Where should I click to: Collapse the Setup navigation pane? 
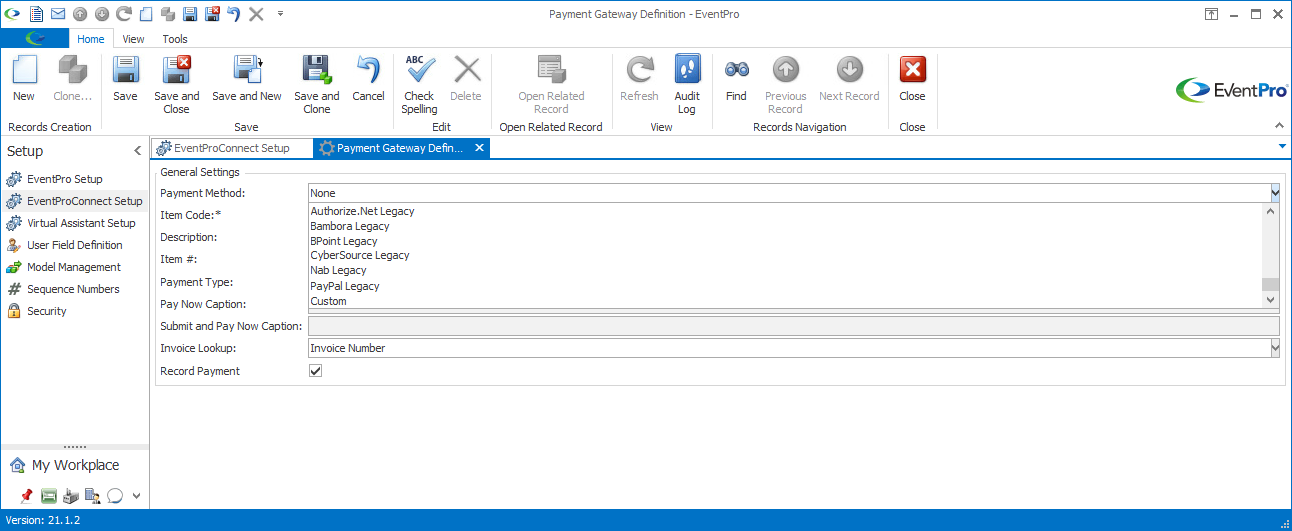click(x=138, y=151)
